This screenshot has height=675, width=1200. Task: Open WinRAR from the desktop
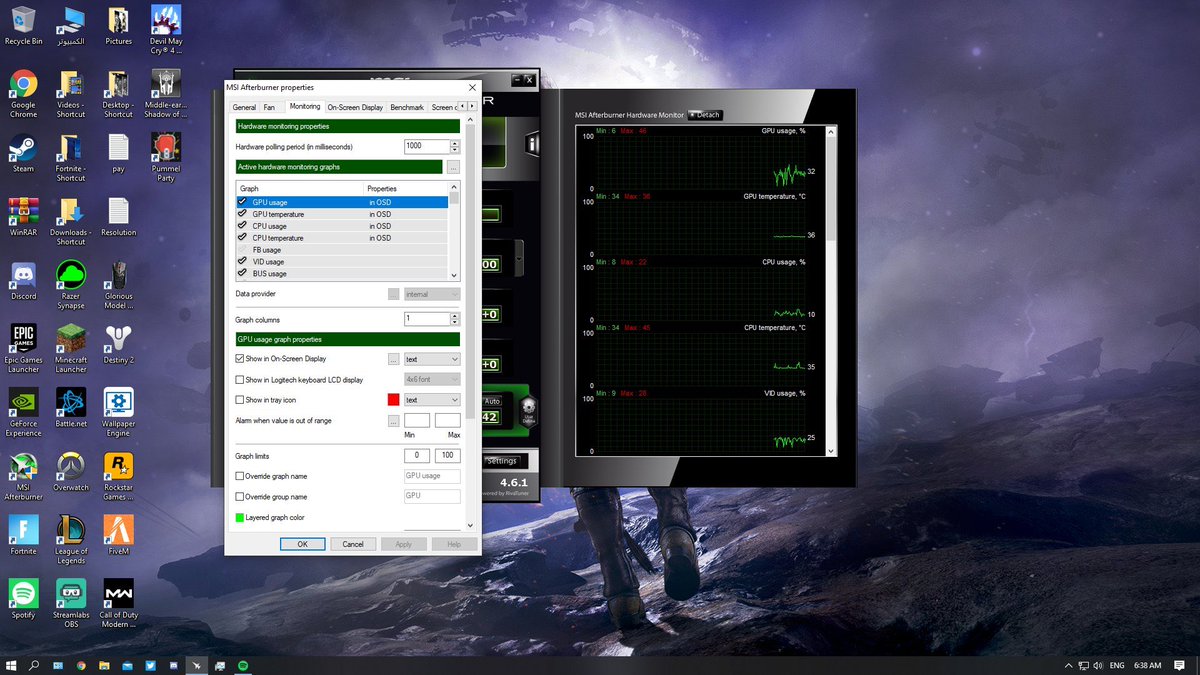[x=23, y=216]
